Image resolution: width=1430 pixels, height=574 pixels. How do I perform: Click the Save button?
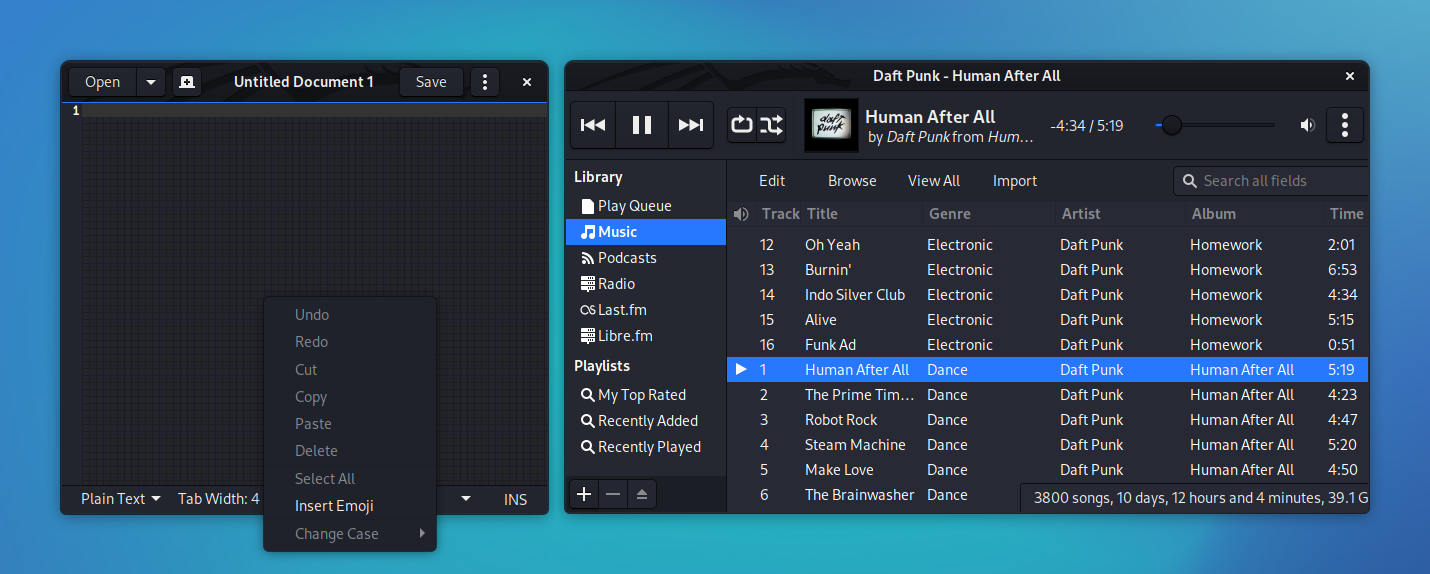431,82
